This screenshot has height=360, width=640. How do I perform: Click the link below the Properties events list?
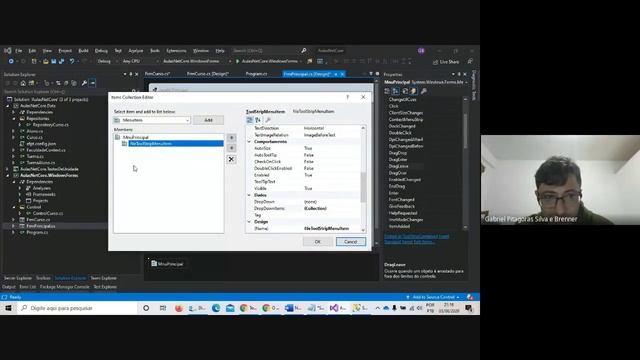(x=416, y=239)
